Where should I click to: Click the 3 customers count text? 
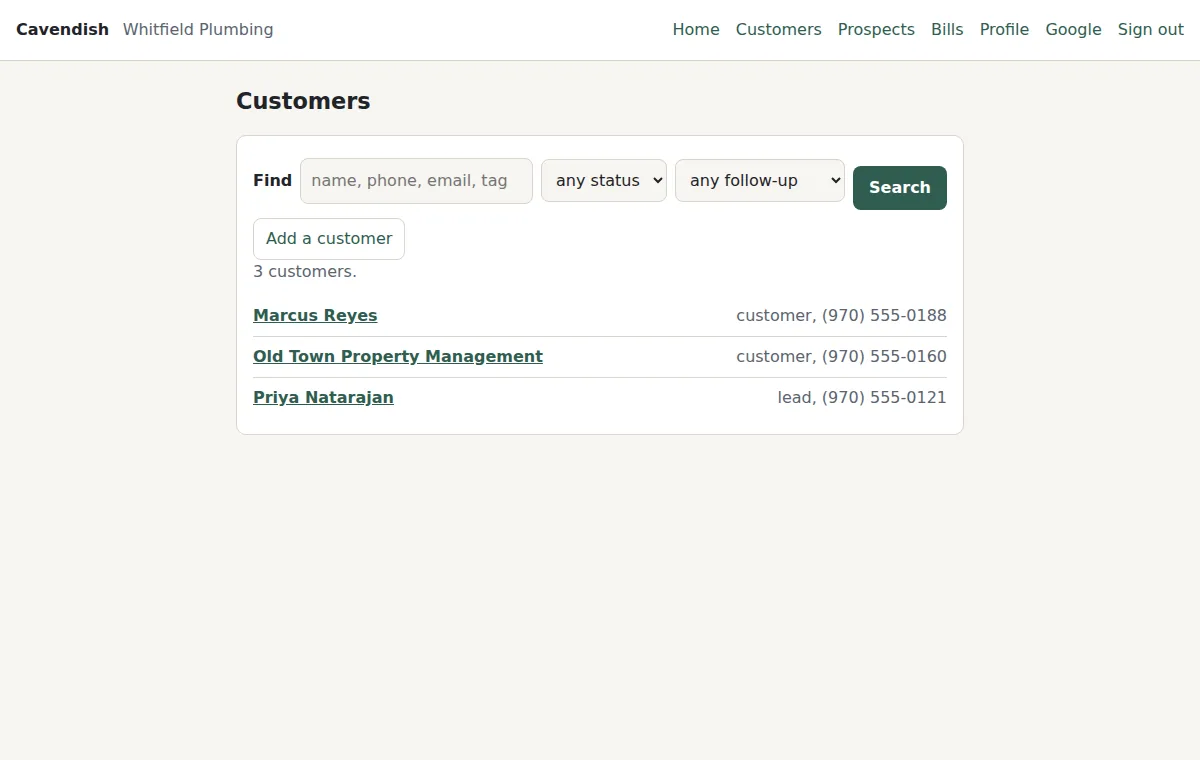(x=305, y=272)
